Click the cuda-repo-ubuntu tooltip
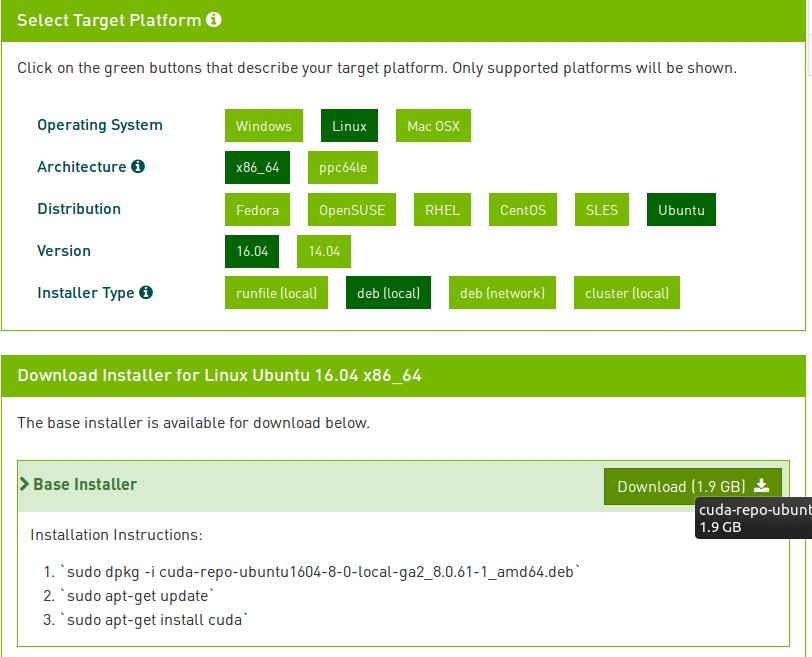 [753, 518]
